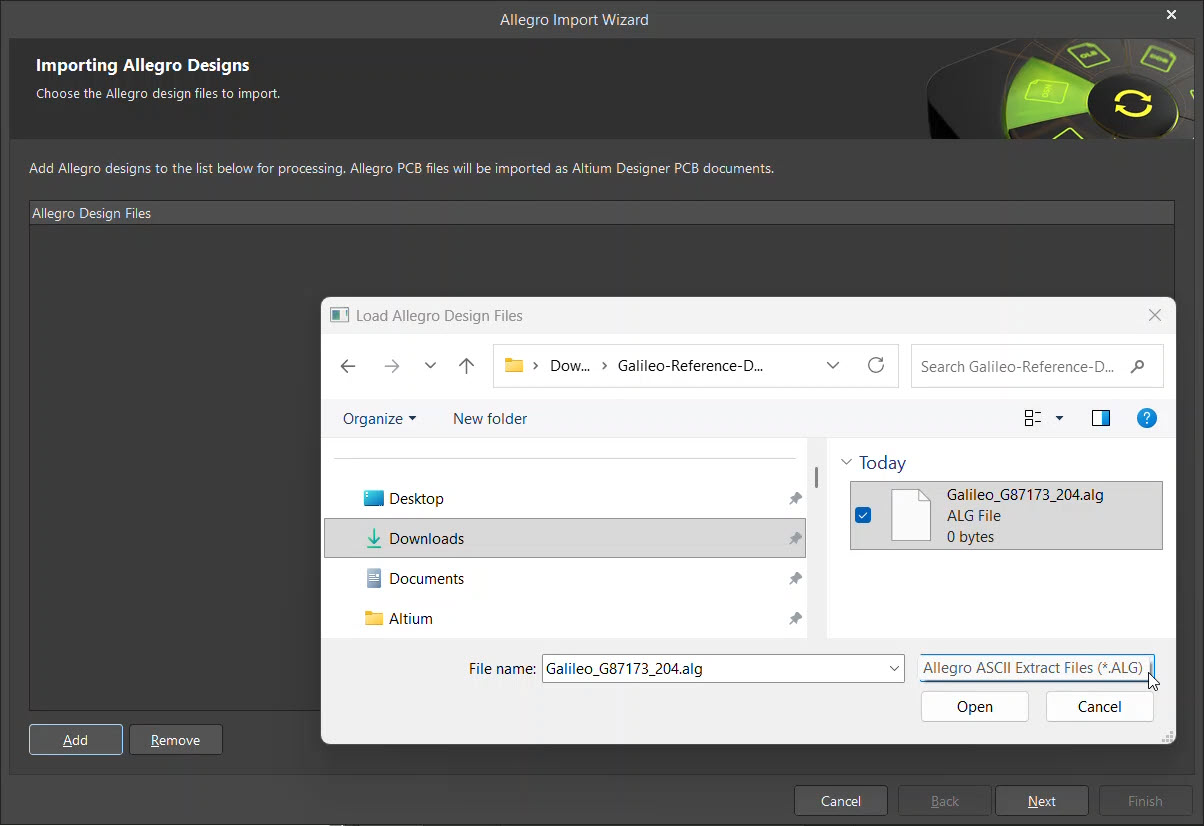Open the Allegro ASCII Extract Files filter
The height and width of the screenshot is (826, 1204).
1036,668
